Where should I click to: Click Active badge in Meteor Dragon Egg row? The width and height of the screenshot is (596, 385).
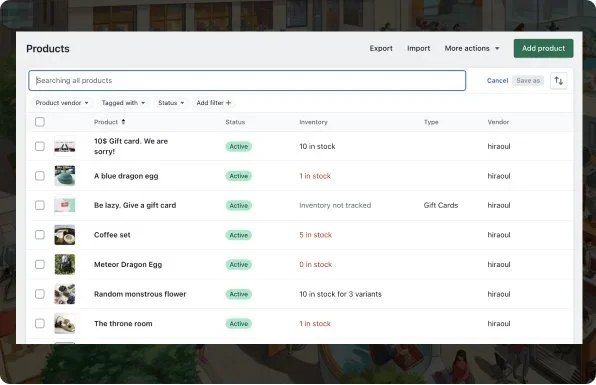point(238,264)
